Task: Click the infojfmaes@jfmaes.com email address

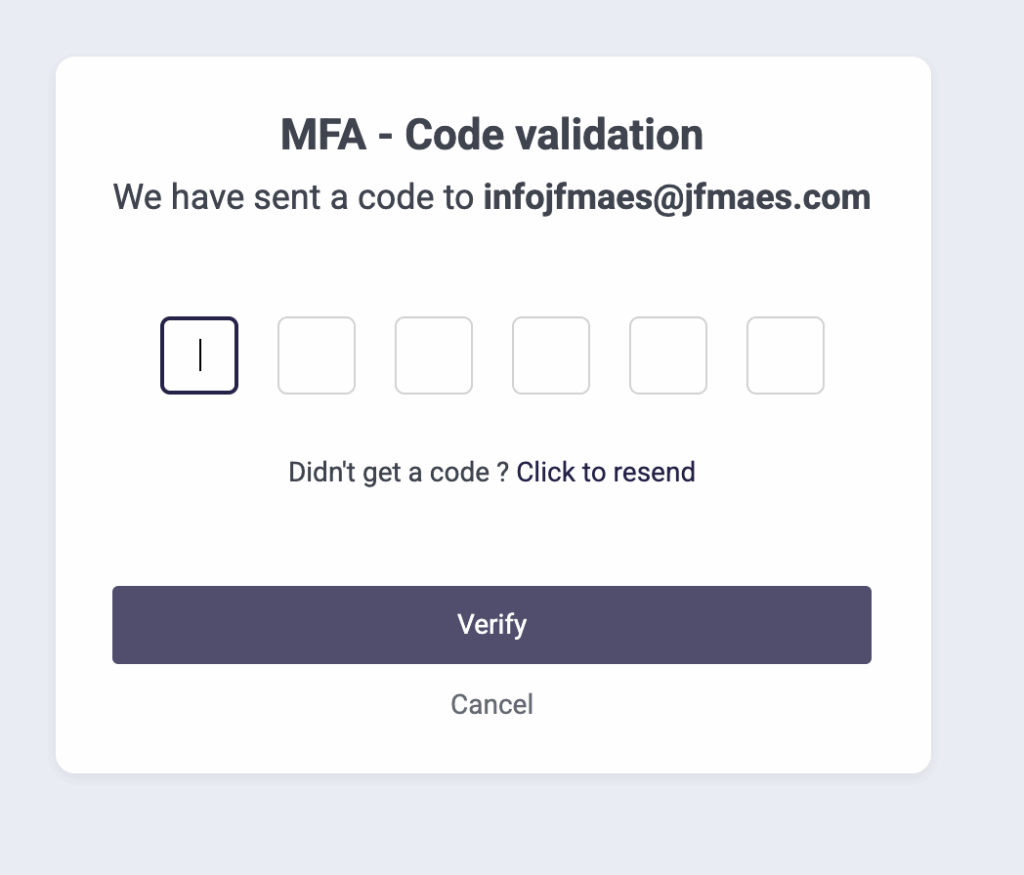Action: [677, 197]
